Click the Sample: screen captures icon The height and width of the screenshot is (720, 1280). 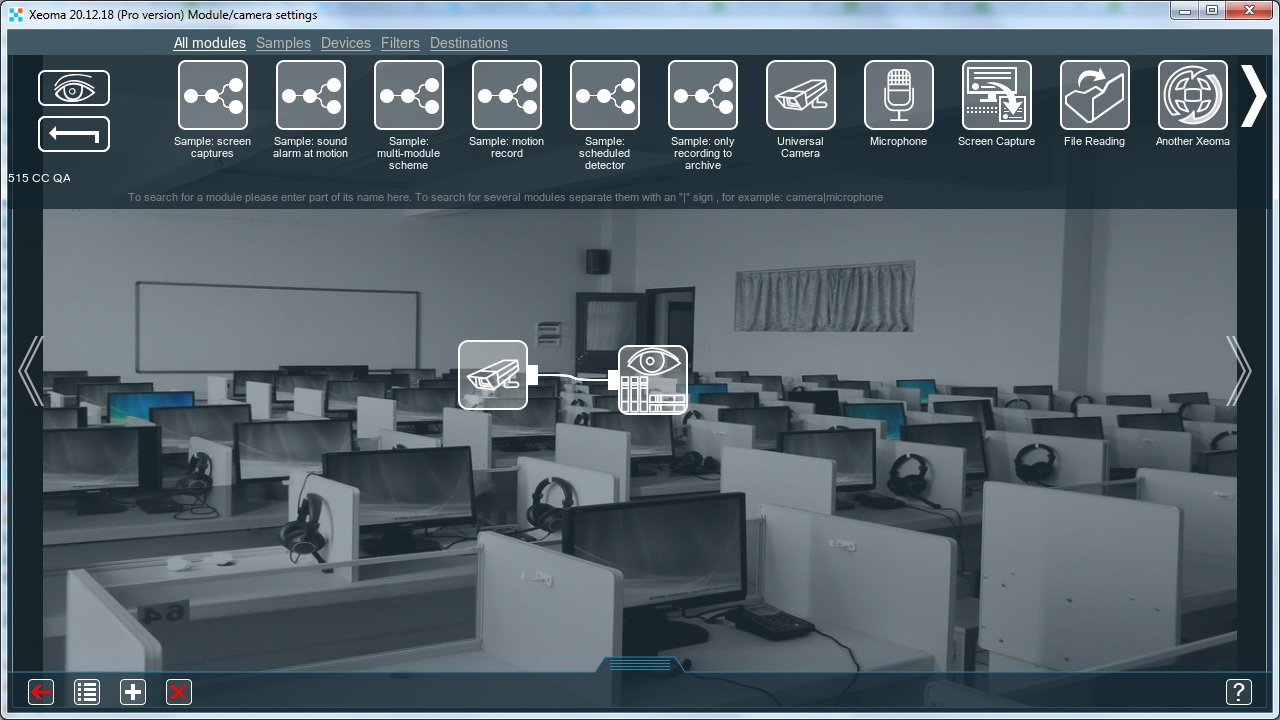point(212,96)
